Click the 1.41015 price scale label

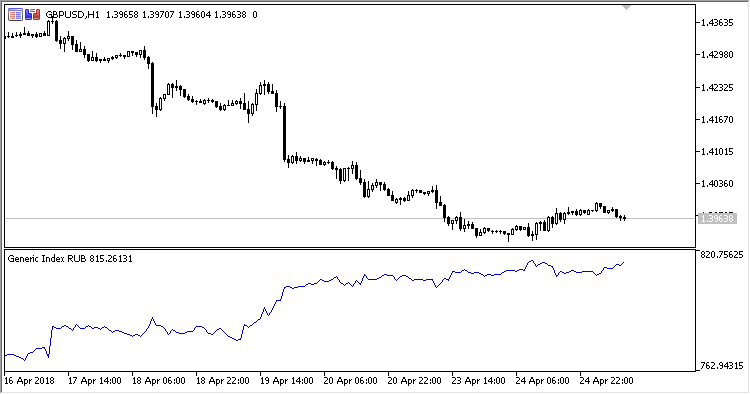coord(717,152)
